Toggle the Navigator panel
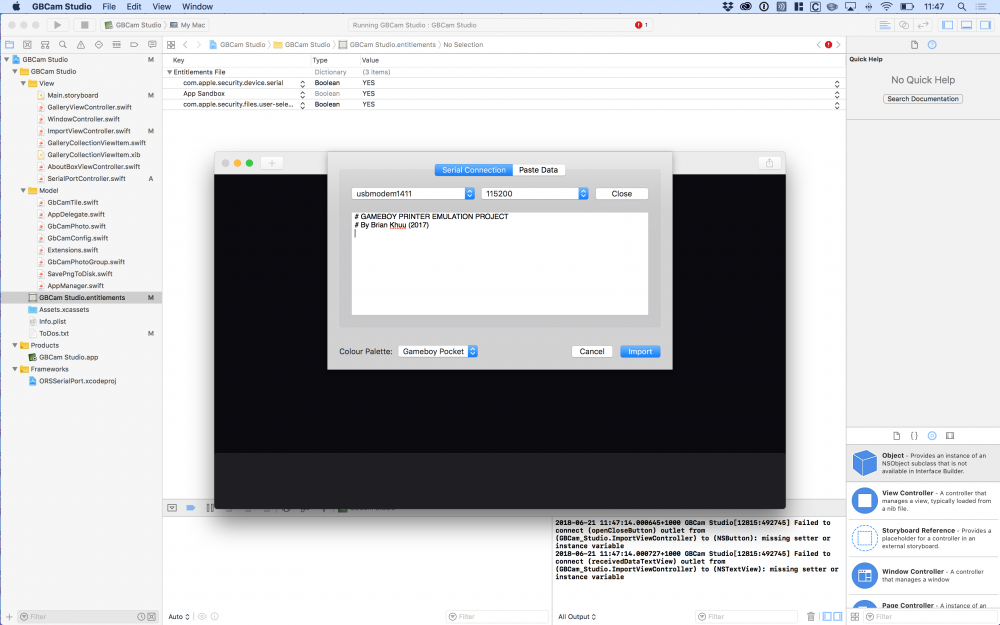 point(948,25)
